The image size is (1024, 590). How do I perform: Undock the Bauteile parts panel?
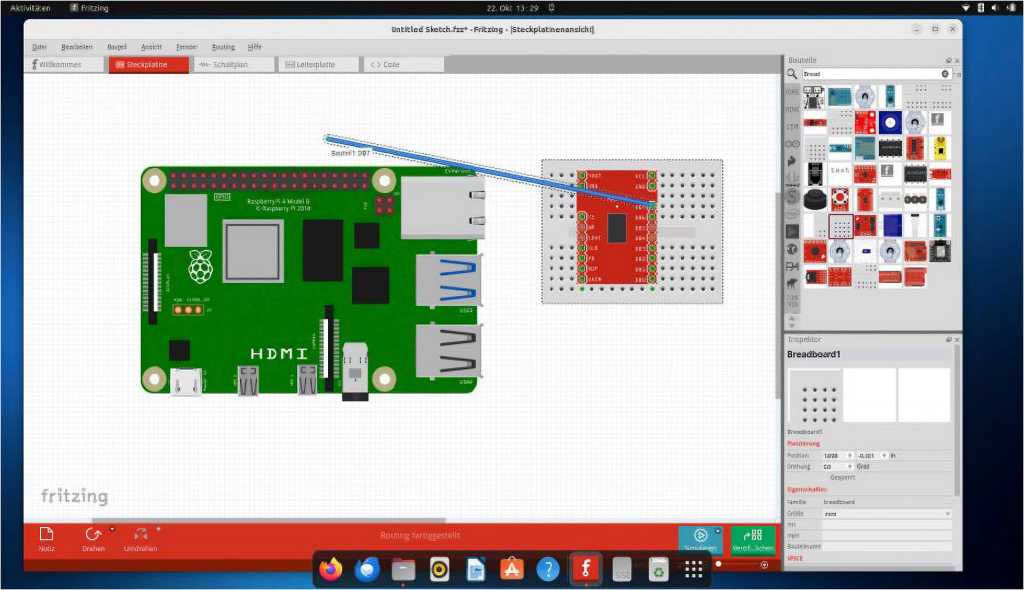pyautogui.click(x=948, y=60)
